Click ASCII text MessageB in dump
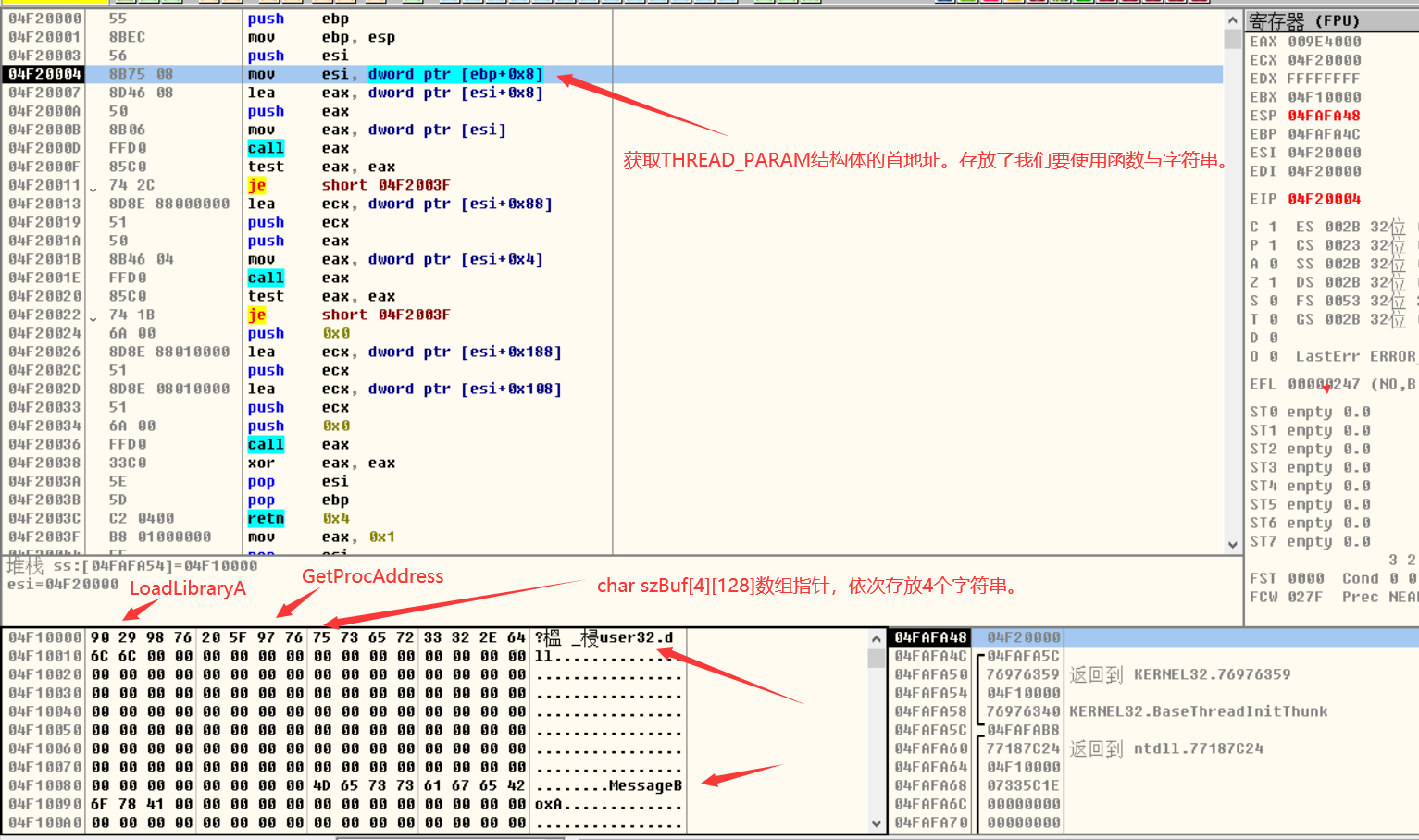Viewport: 1419px width, 840px height. click(x=646, y=785)
